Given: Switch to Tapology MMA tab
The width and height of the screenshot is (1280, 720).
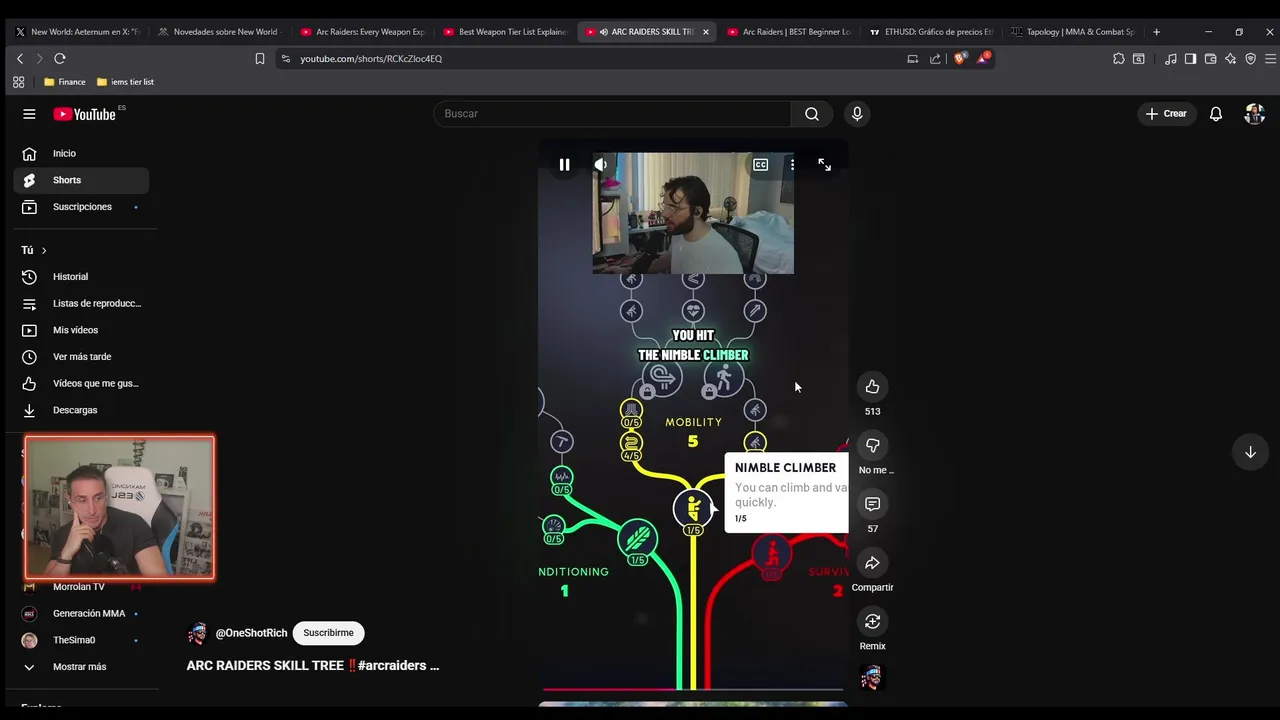Looking at the screenshot, I should [1073, 32].
